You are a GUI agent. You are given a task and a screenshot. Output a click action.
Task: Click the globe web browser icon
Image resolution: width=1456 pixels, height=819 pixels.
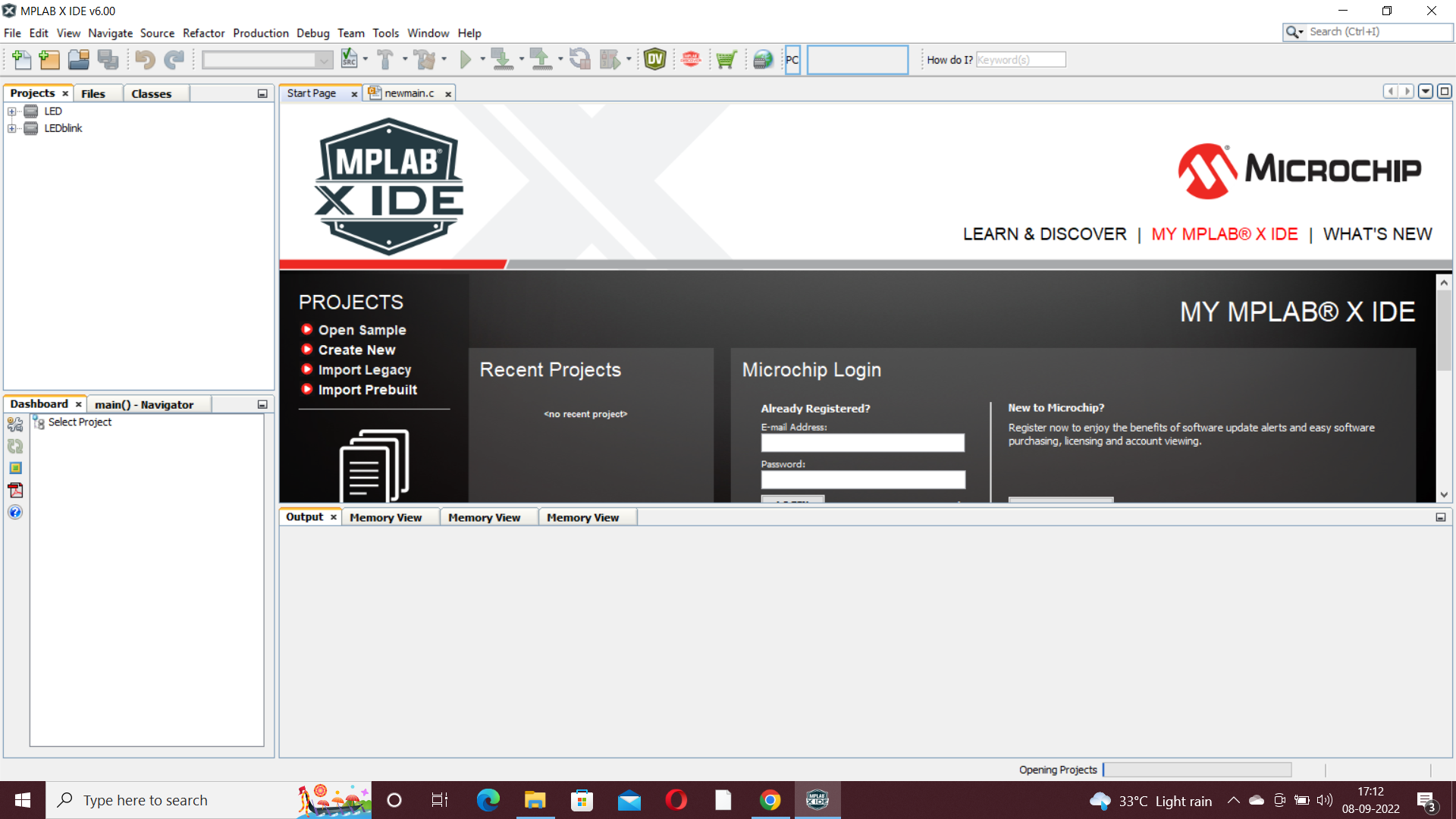[x=764, y=59]
